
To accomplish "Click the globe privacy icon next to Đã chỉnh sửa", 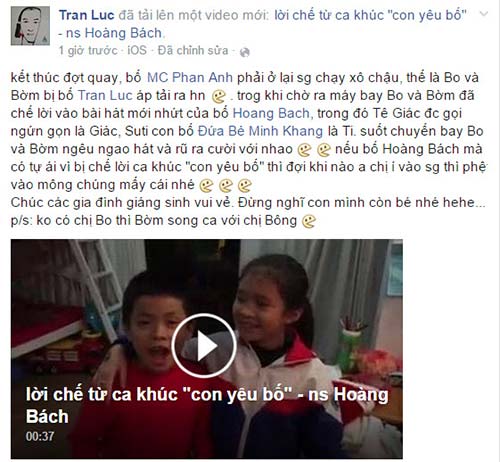I will click(245, 52).
